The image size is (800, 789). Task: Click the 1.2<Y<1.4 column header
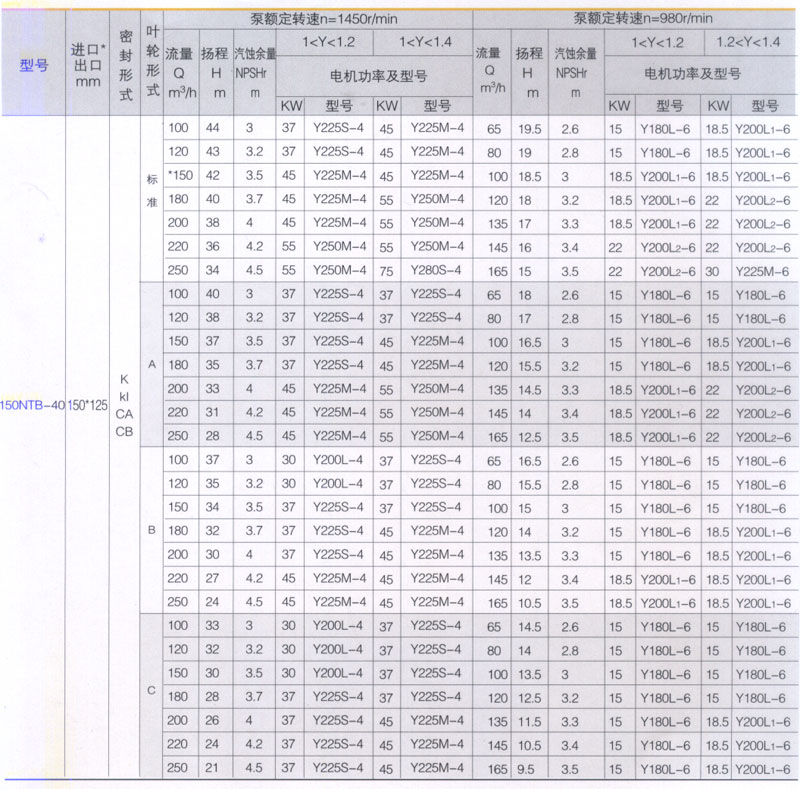[749, 42]
